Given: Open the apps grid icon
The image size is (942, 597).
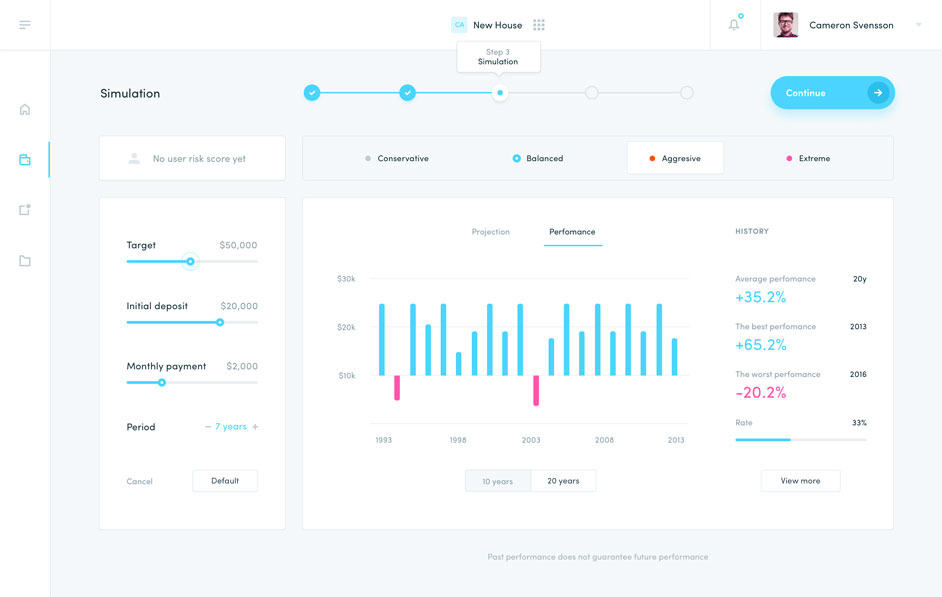Looking at the screenshot, I should coord(539,25).
